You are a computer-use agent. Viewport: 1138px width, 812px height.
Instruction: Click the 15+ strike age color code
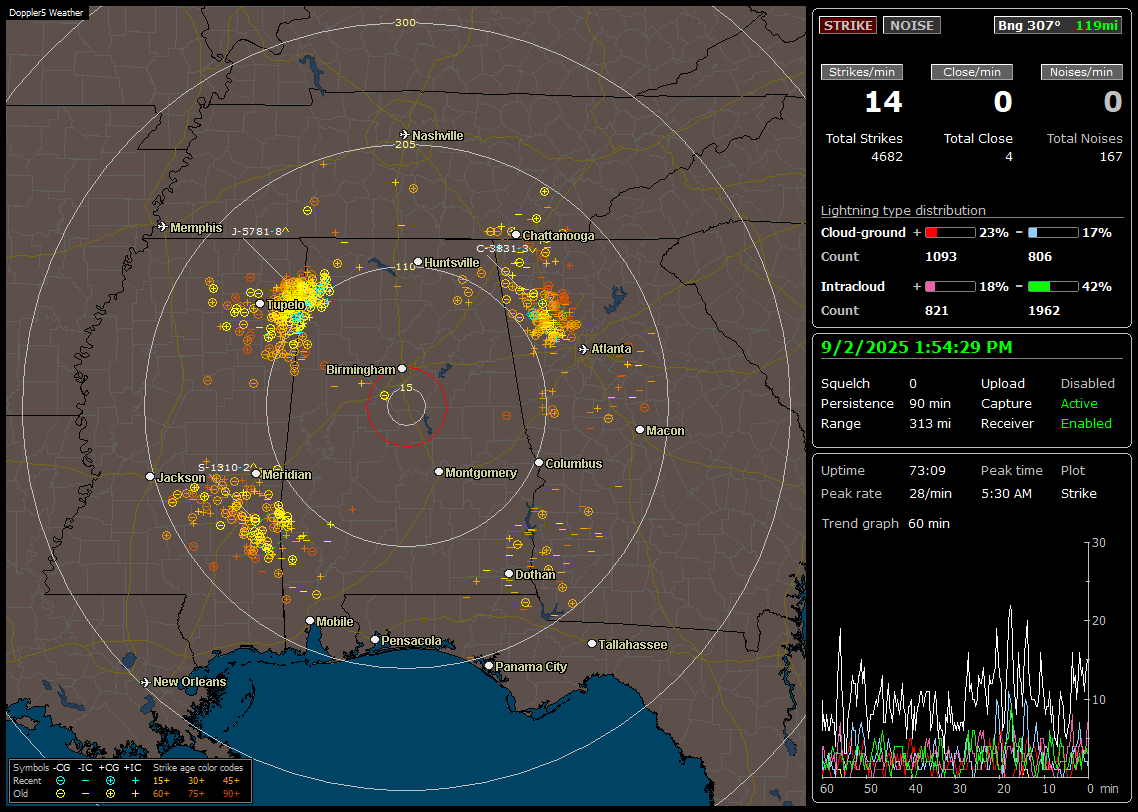(161, 781)
